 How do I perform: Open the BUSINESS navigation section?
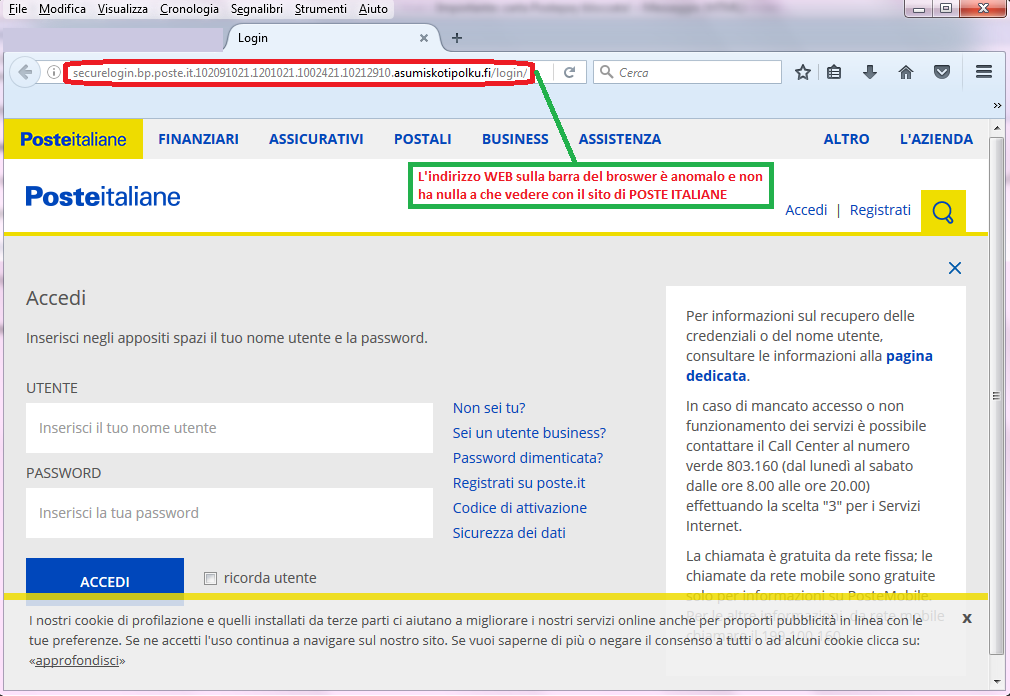pos(515,139)
